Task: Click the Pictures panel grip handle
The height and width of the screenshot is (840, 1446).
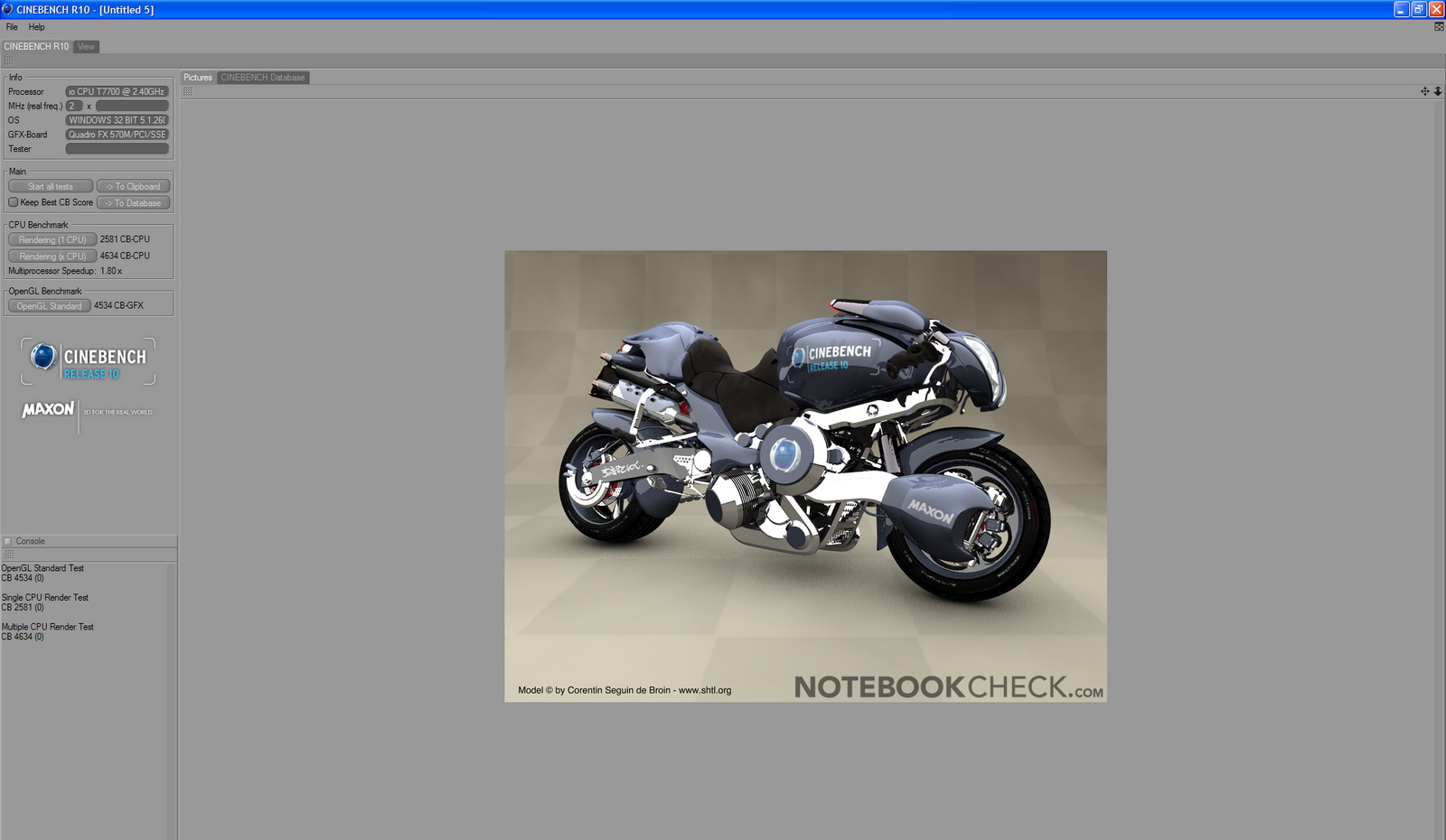Action: [x=188, y=92]
